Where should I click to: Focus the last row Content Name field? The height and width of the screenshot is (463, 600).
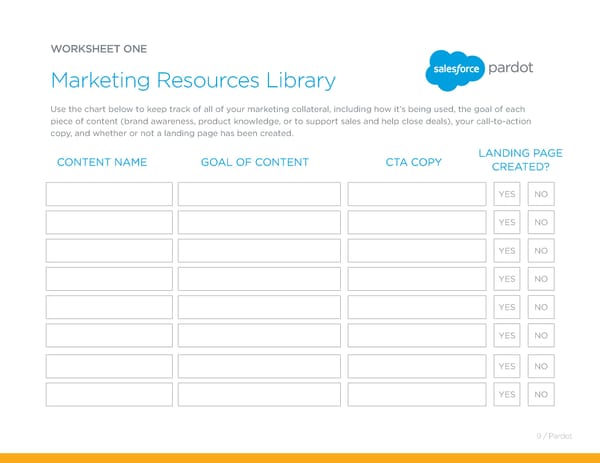coord(109,394)
